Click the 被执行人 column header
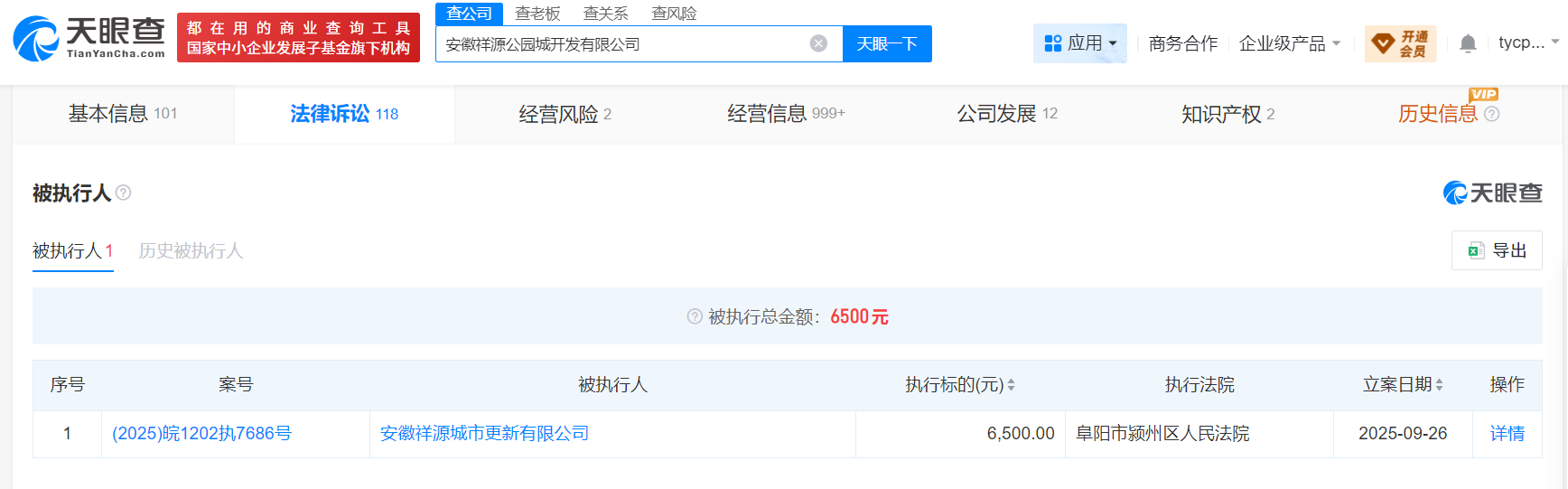This screenshot has width=1568, height=489. (612, 385)
